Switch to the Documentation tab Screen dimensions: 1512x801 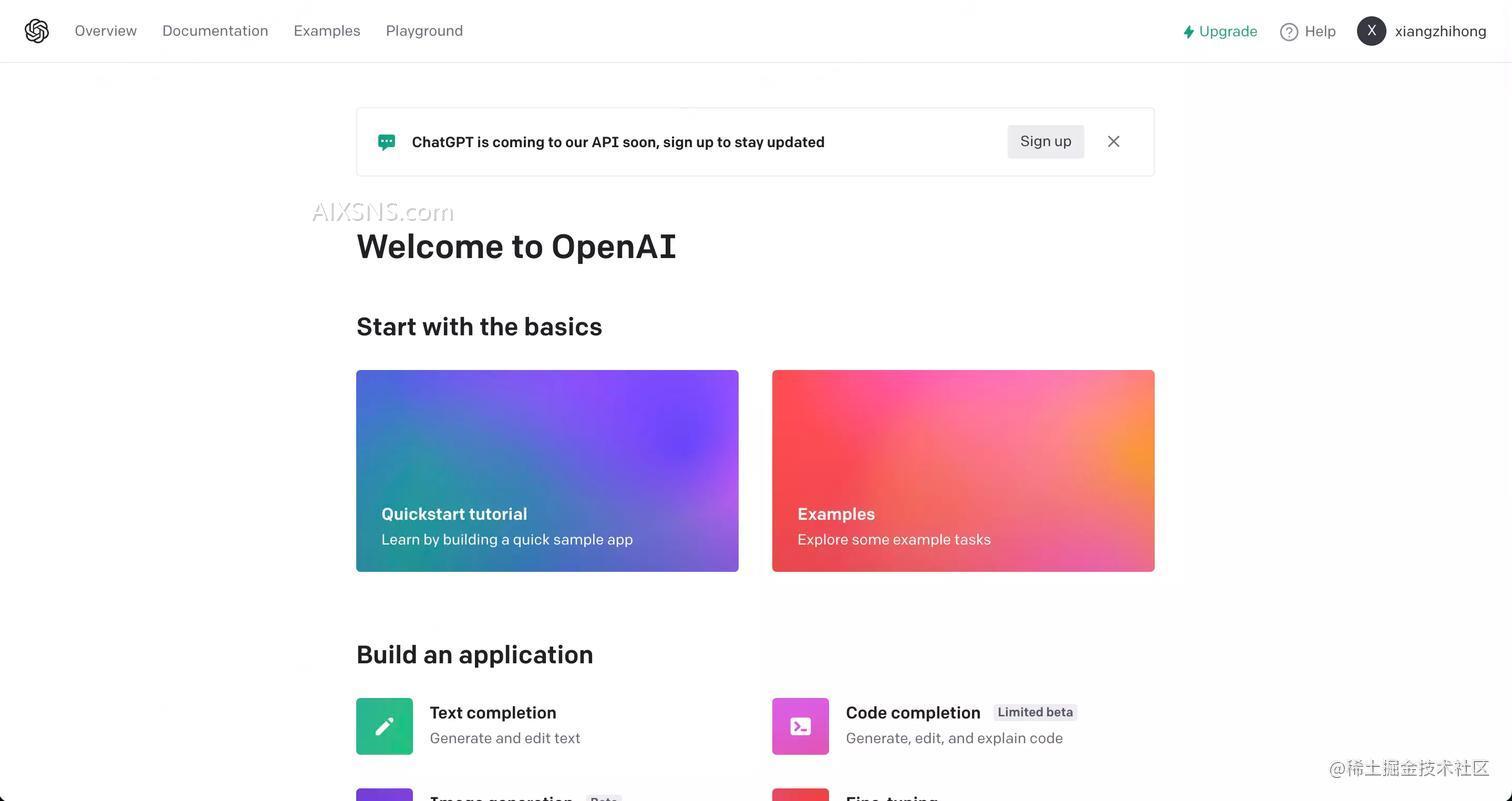point(215,30)
